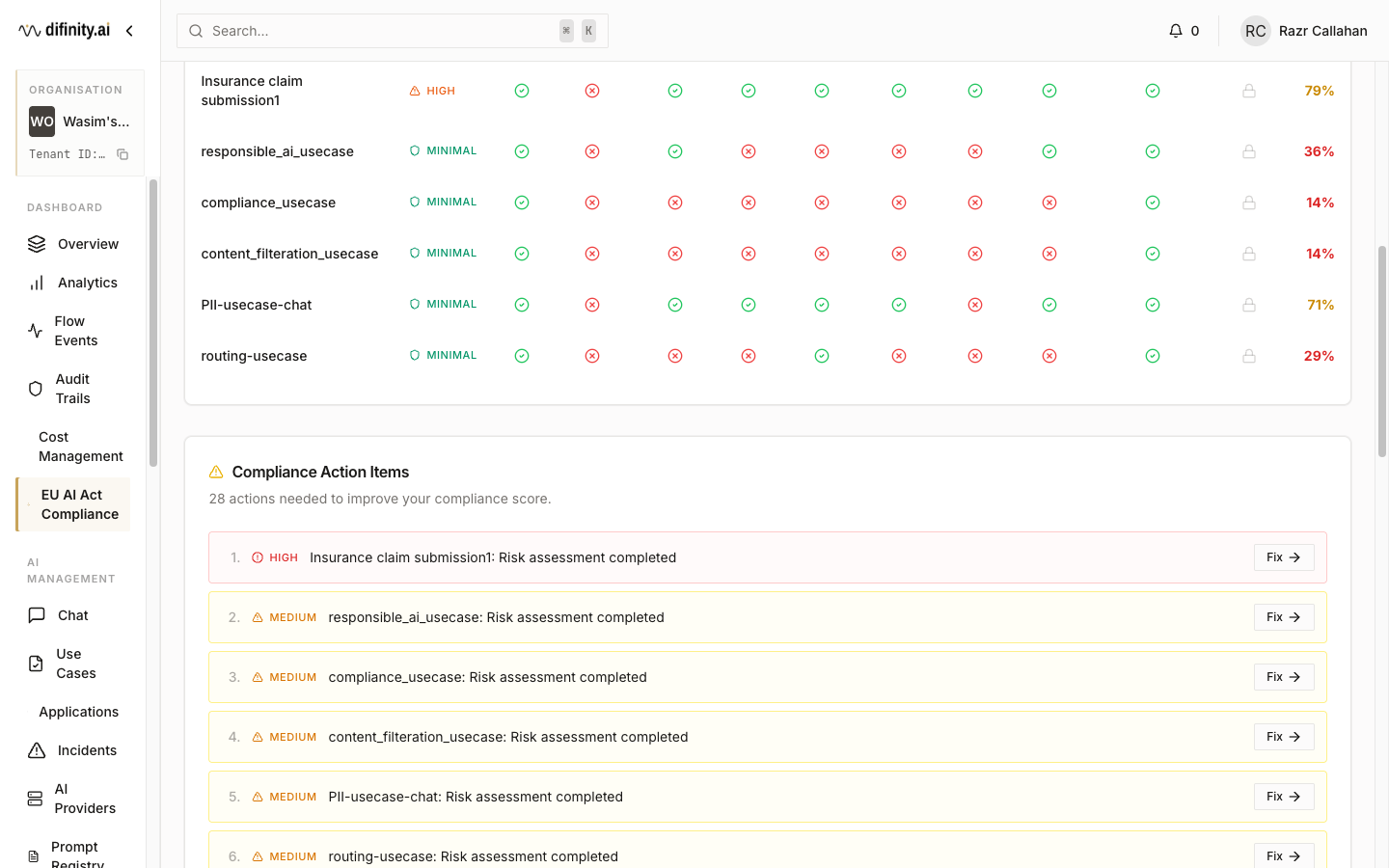Open the Use Cases document-check icon

click(x=36, y=664)
